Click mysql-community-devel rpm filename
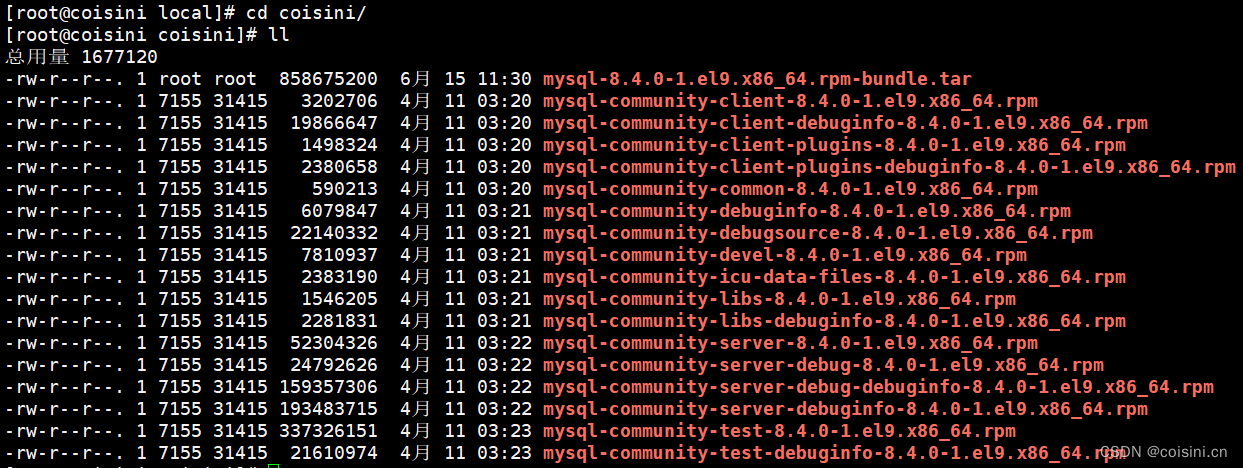1243x468 pixels. [x=785, y=255]
